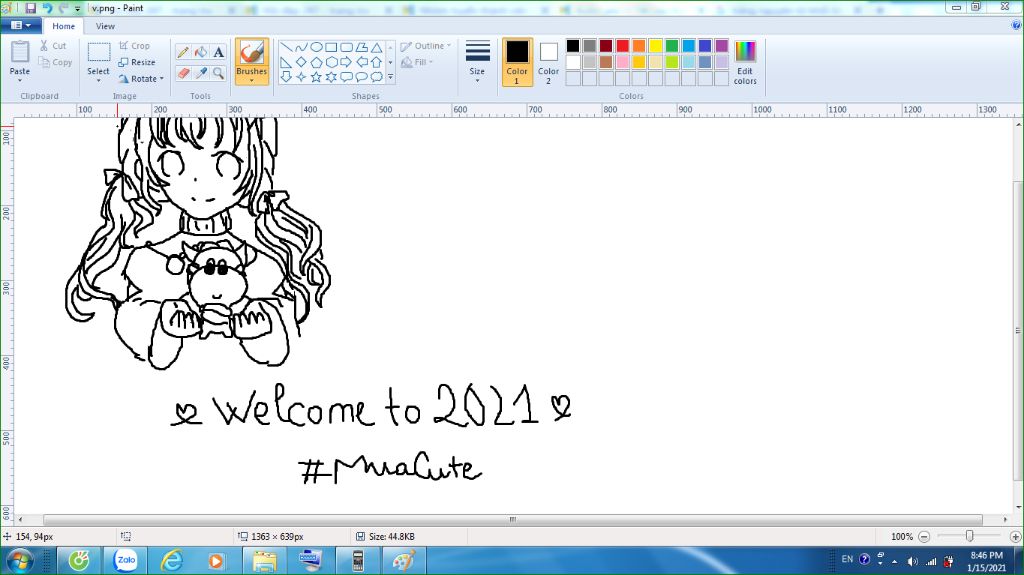Image resolution: width=1024 pixels, height=575 pixels.
Task: Open the Paint application menu button
Action: coord(21,25)
